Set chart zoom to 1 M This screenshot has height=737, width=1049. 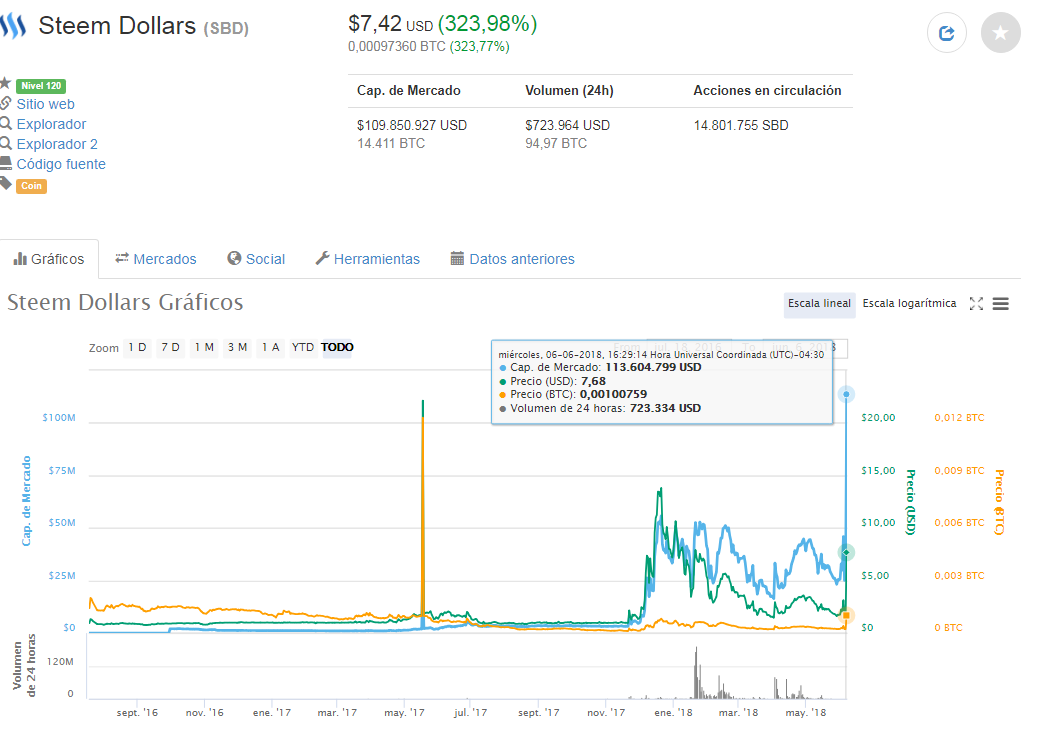(x=204, y=347)
